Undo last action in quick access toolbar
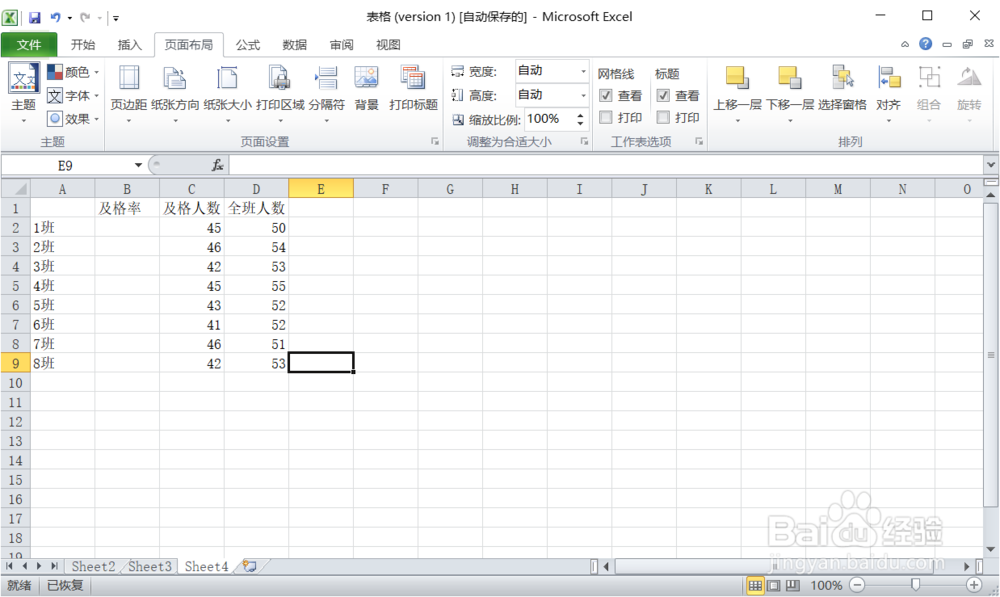The width and height of the screenshot is (1000, 597). (x=55, y=17)
